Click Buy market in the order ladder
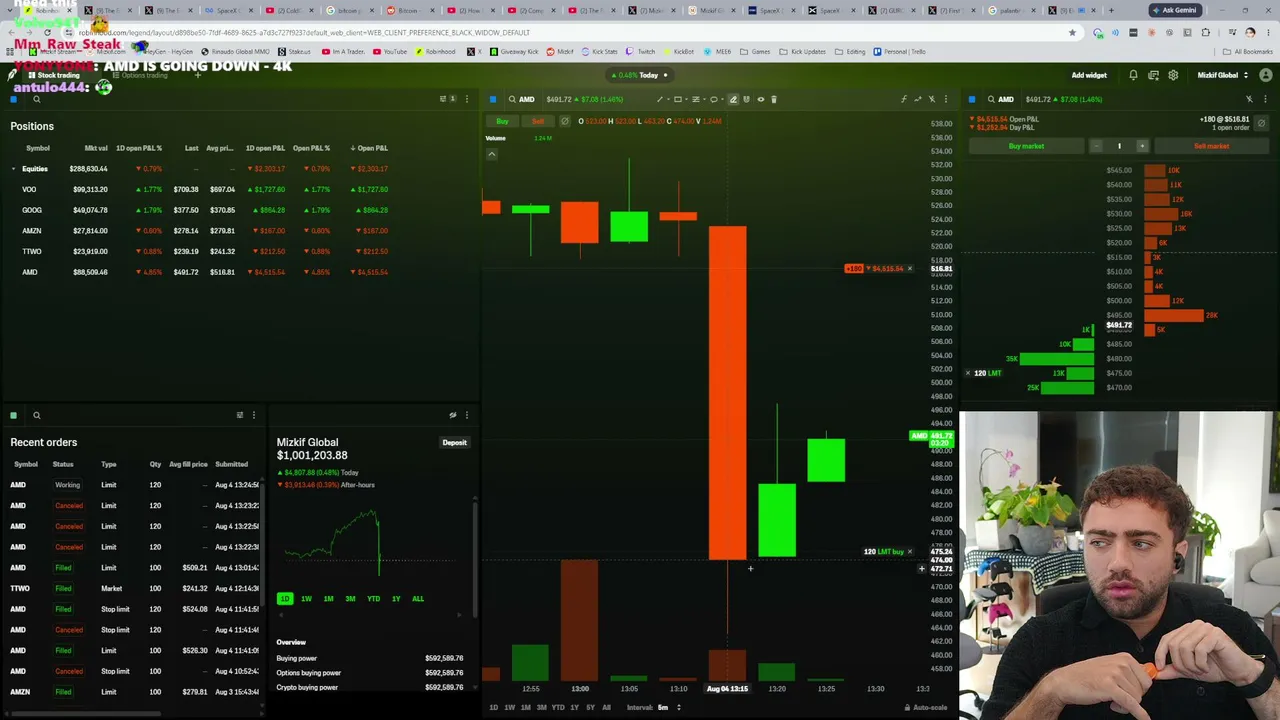1280x720 pixels. pyautogui.click(x=1026, y=146)
